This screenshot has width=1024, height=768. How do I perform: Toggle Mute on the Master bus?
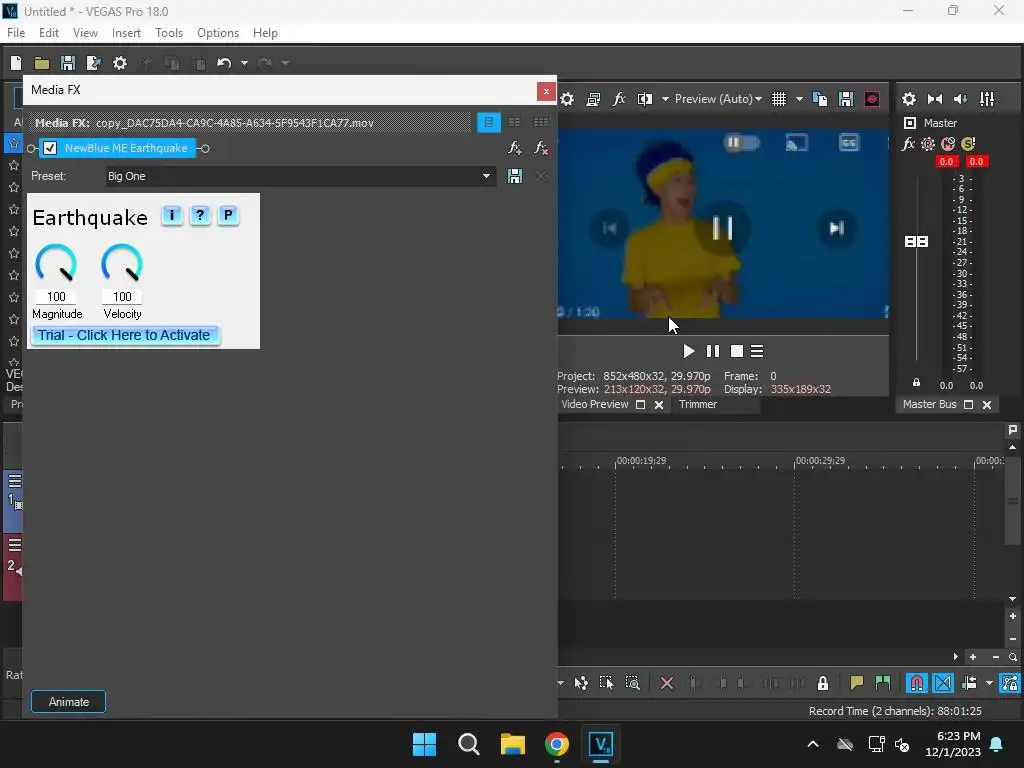tap(948, 144)
